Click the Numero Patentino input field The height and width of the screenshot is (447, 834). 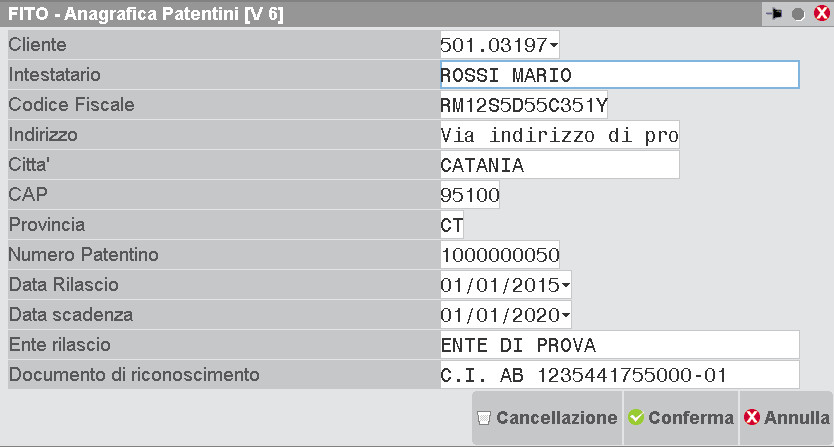[x=500, y=255]
